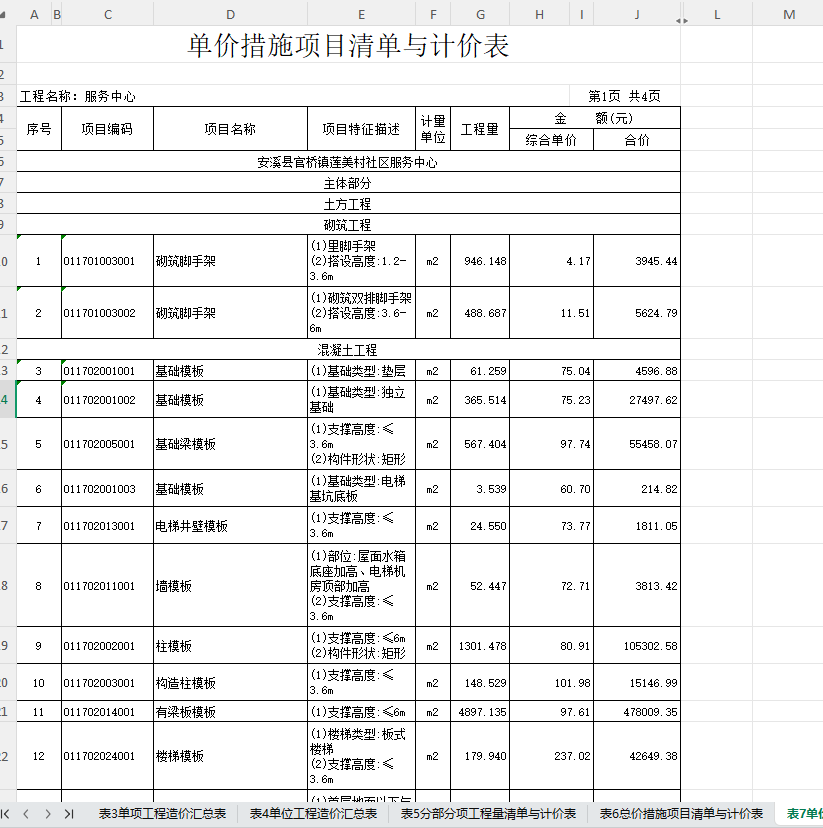The height and width of the screenshot is (828, 823).
Task: Select the row 安溪县官桥镇莲美村社区服务中心
Action: click(348, 162)
